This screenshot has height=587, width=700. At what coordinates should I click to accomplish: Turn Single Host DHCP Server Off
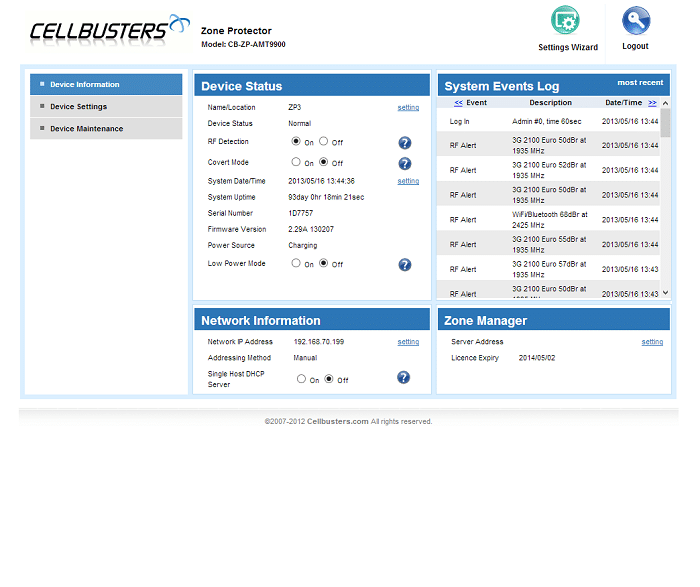(329, 379)
